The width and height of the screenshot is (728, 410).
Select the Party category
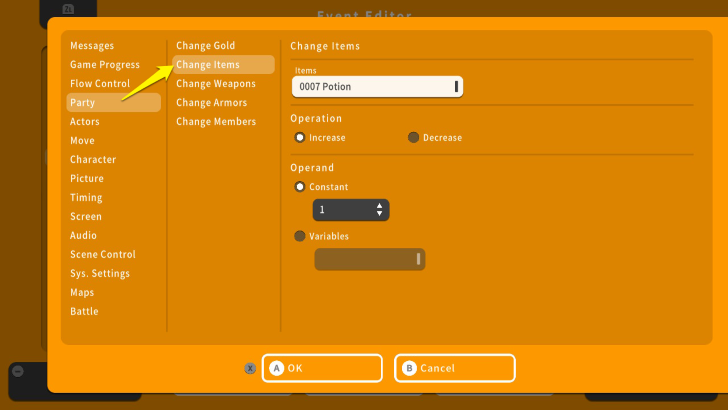click(114, 102)
